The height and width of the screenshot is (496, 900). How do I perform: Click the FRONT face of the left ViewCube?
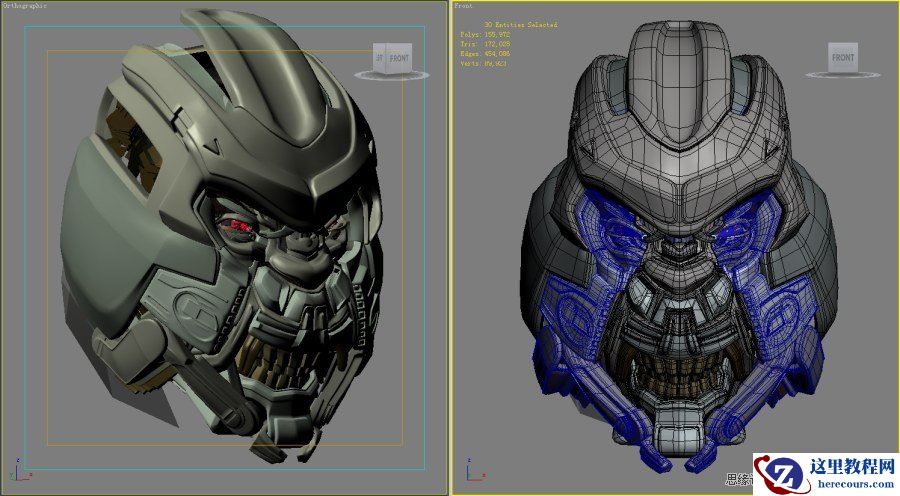pyautogui.click(x=399, y=58)
